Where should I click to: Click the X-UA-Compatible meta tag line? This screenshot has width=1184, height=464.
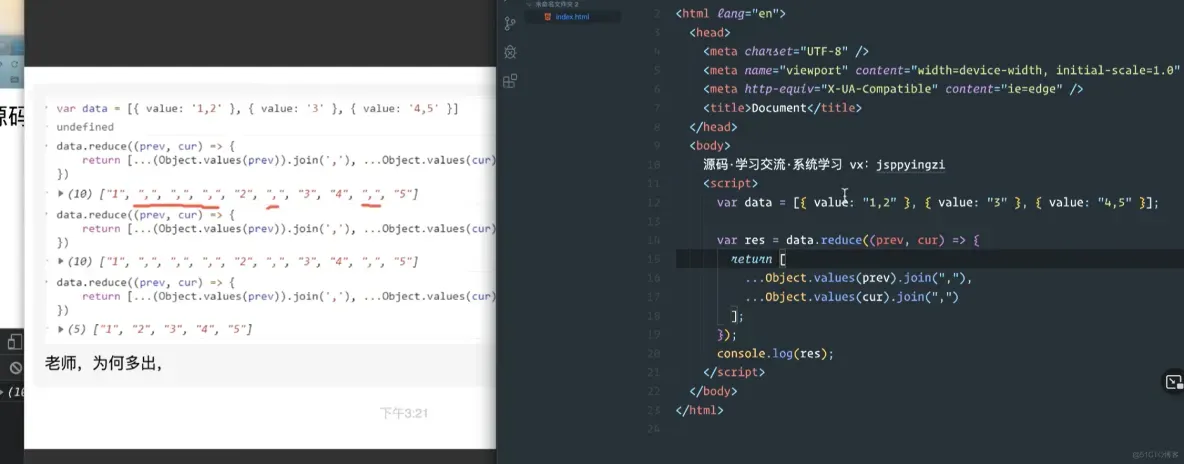893,89
